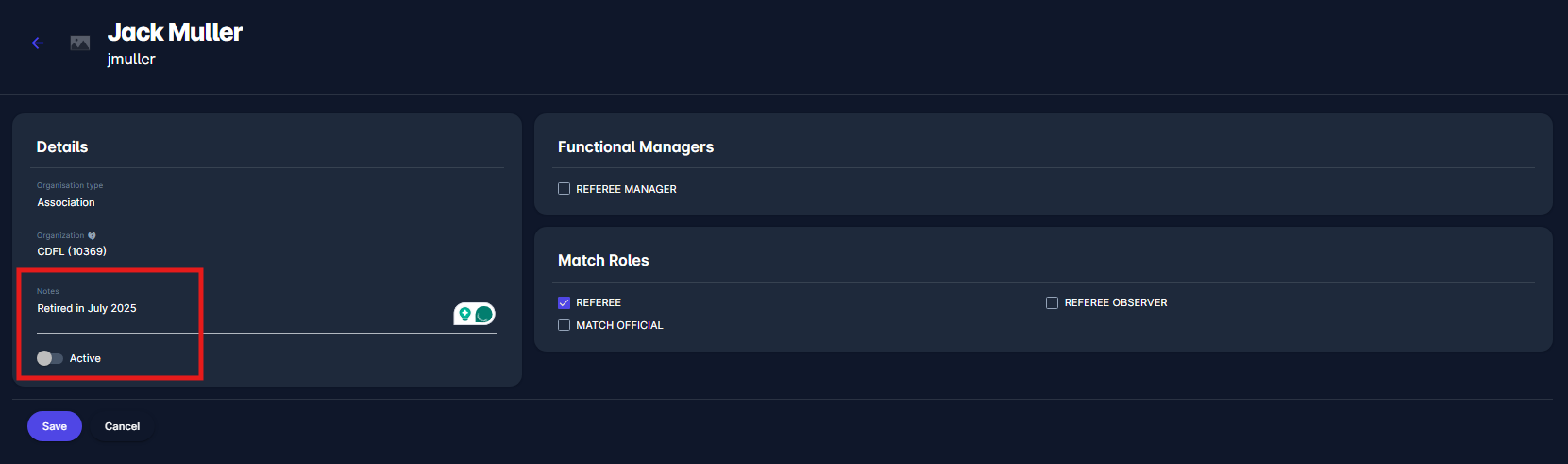Go back using the arrow icon

coord(38,43)
